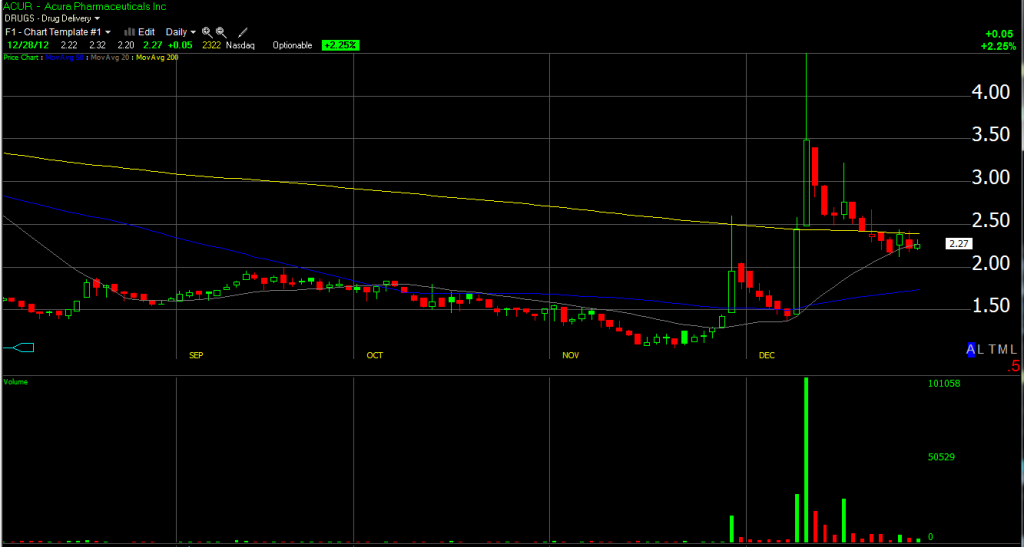1024x547 pixels.
Task: Click the Price Chart legend label
Action: coord(20,57)
